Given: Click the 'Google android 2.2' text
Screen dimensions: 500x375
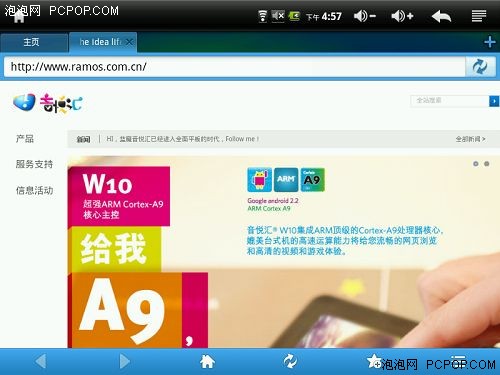Looking at the screenshot, I should point(273,201).
